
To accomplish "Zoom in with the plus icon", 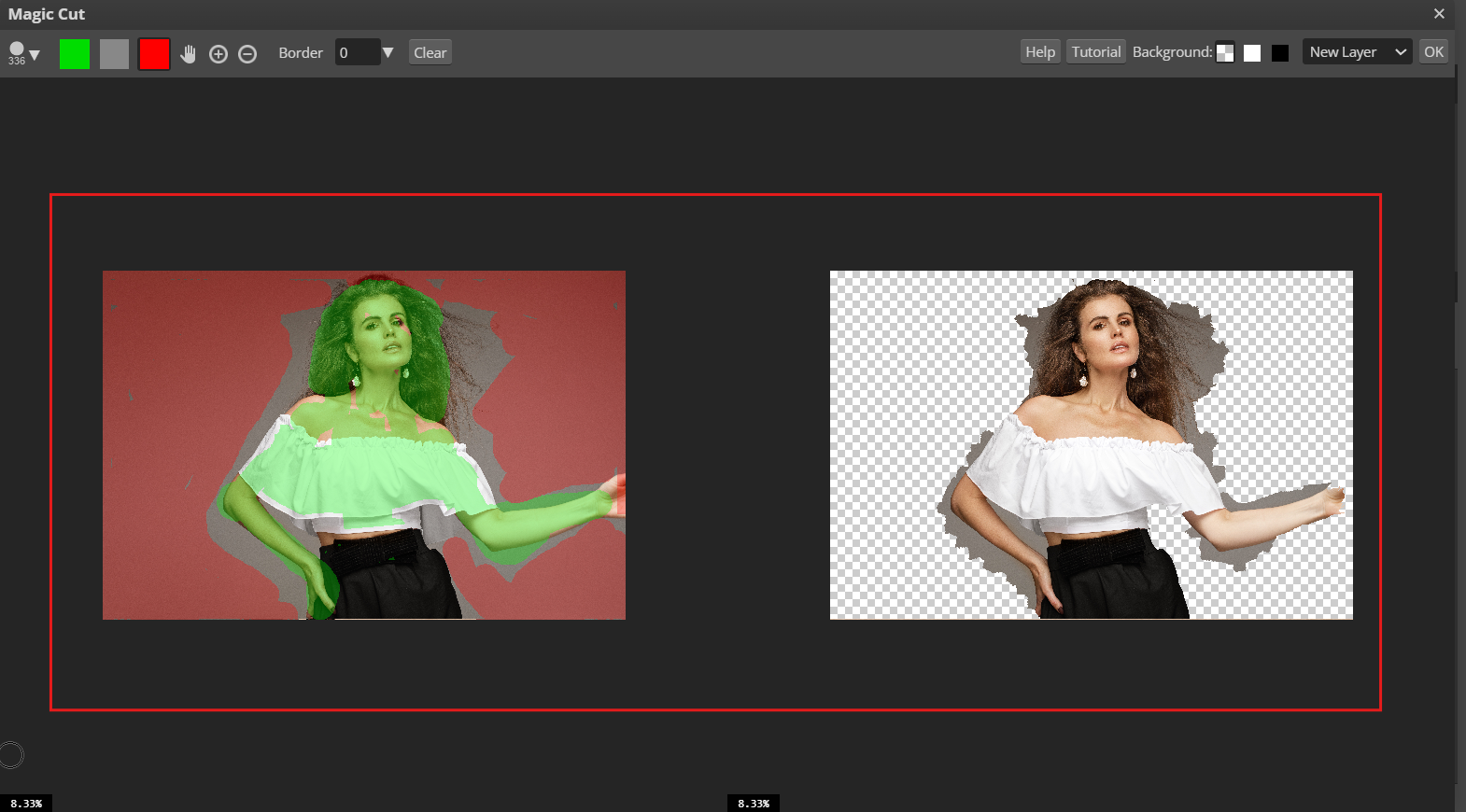I will [218, 54].
